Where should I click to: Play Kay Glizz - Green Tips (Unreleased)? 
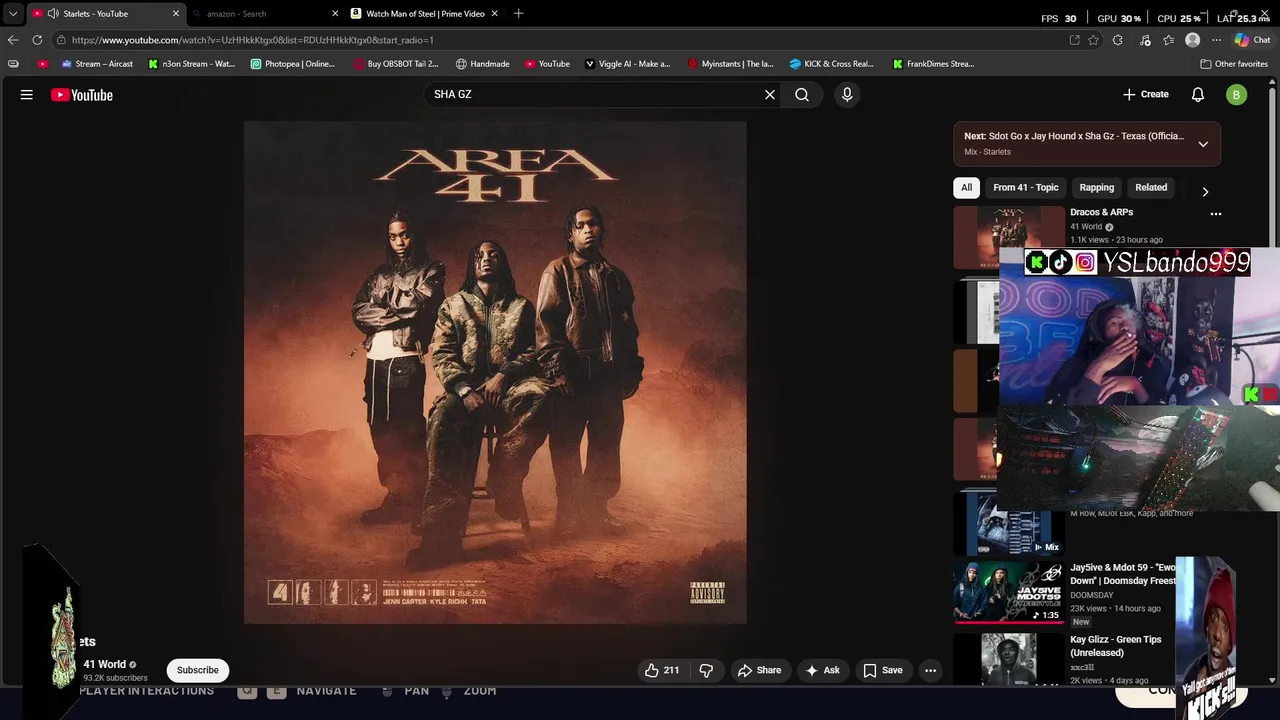click(1115, 646)
